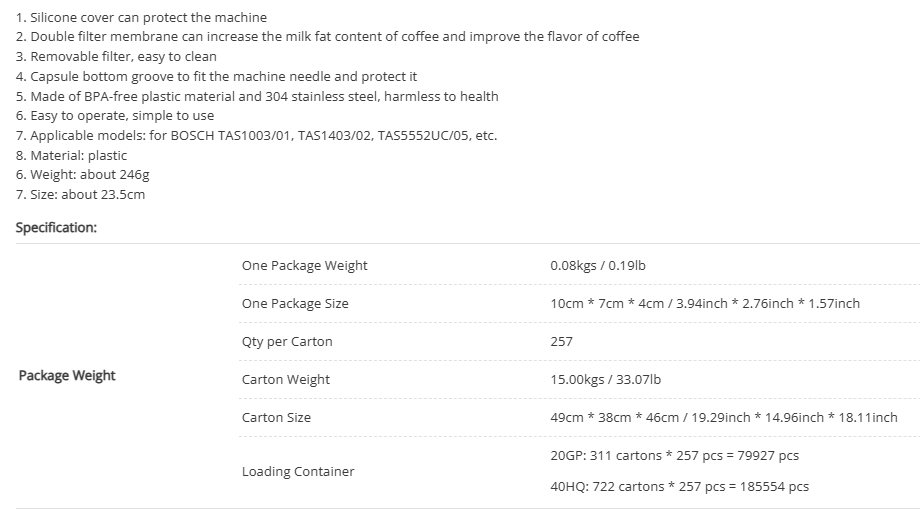Click the 20GP container loading line
920x525 pixels.
675,456
